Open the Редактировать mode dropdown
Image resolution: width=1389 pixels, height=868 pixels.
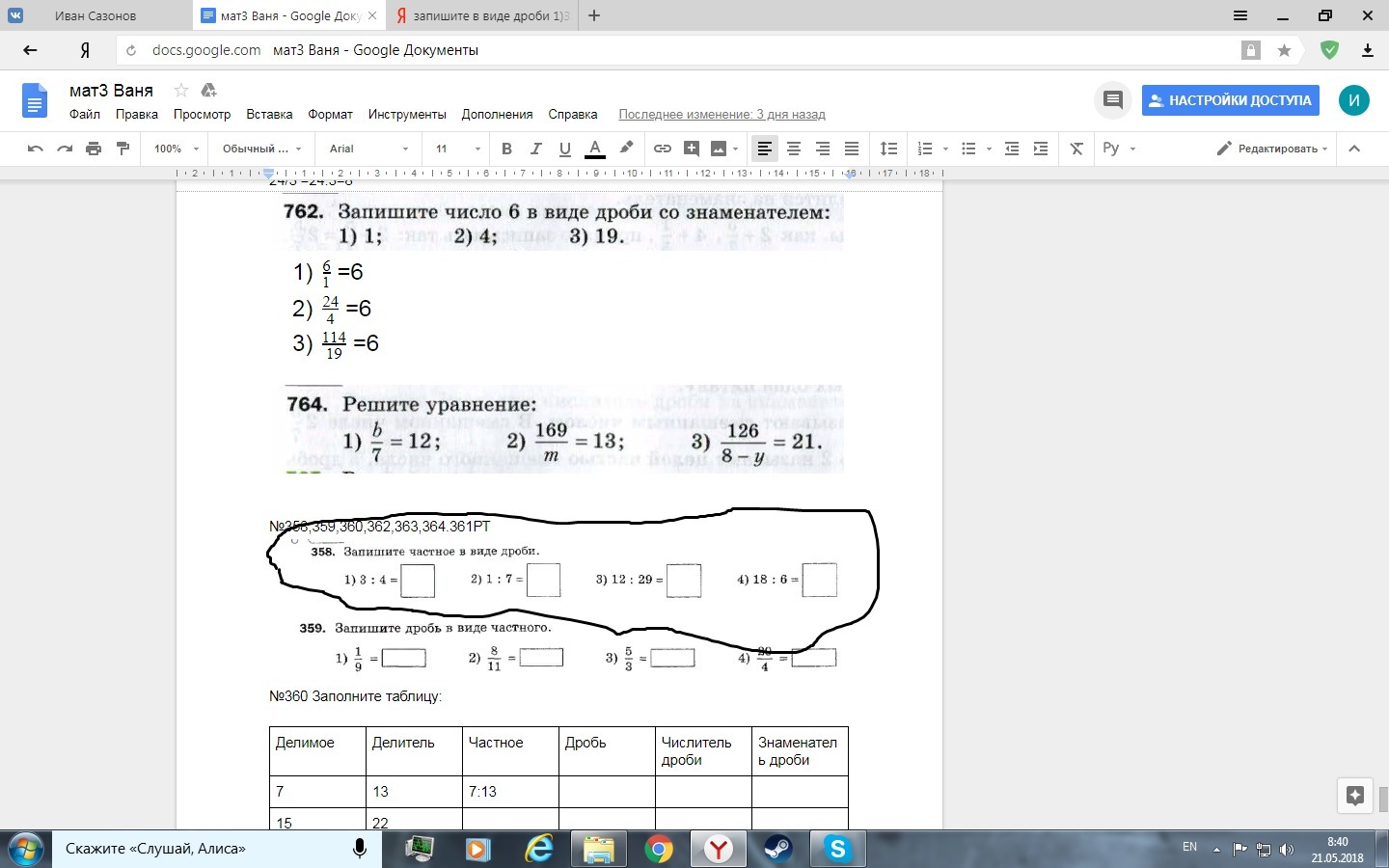pyautogui.click(x=1272, y=149)
